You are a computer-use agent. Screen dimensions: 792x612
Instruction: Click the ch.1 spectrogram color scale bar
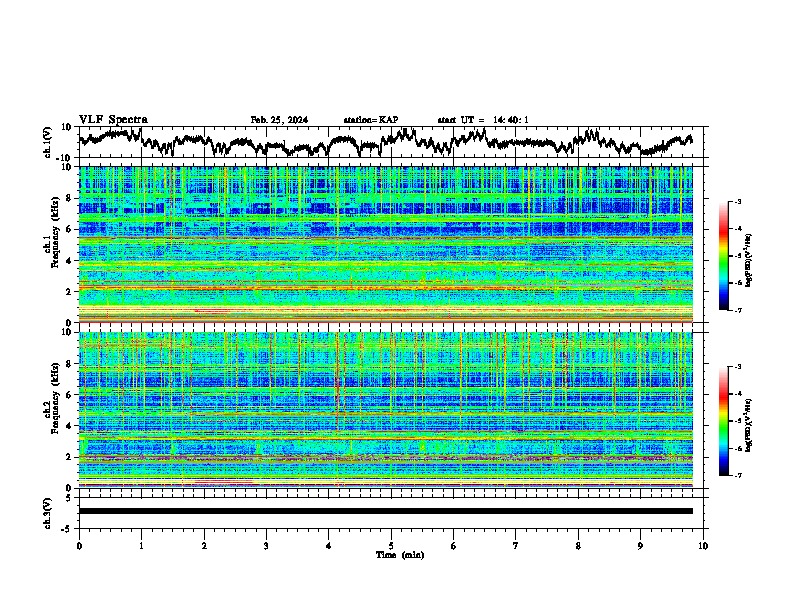tap(723, 256)
